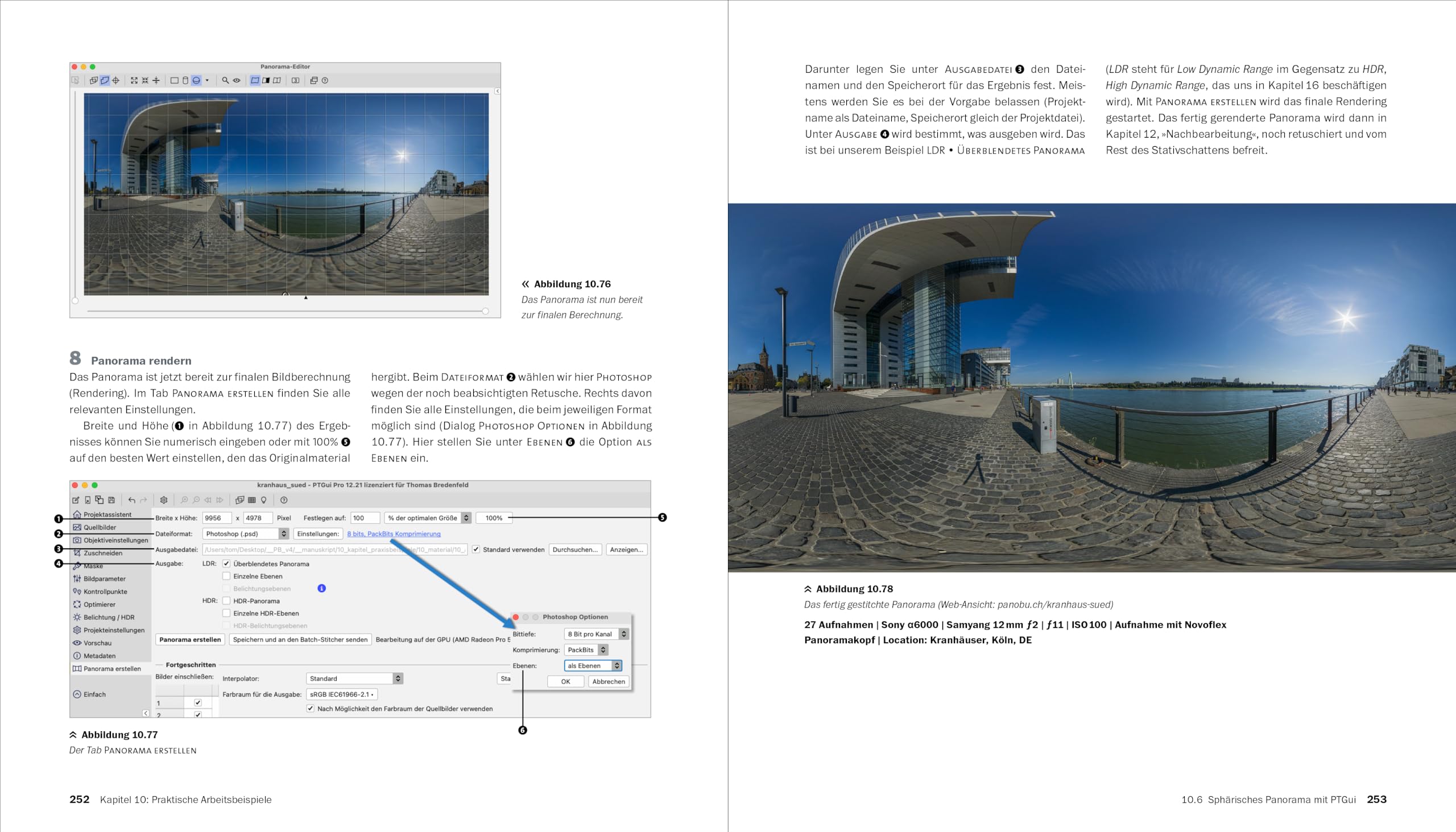Image resolution: width=1456 pixels, height=832 pixels.
Task: Open Interpolator Standard dropdown
Action: pyautogui.click(x=355, y=678)
